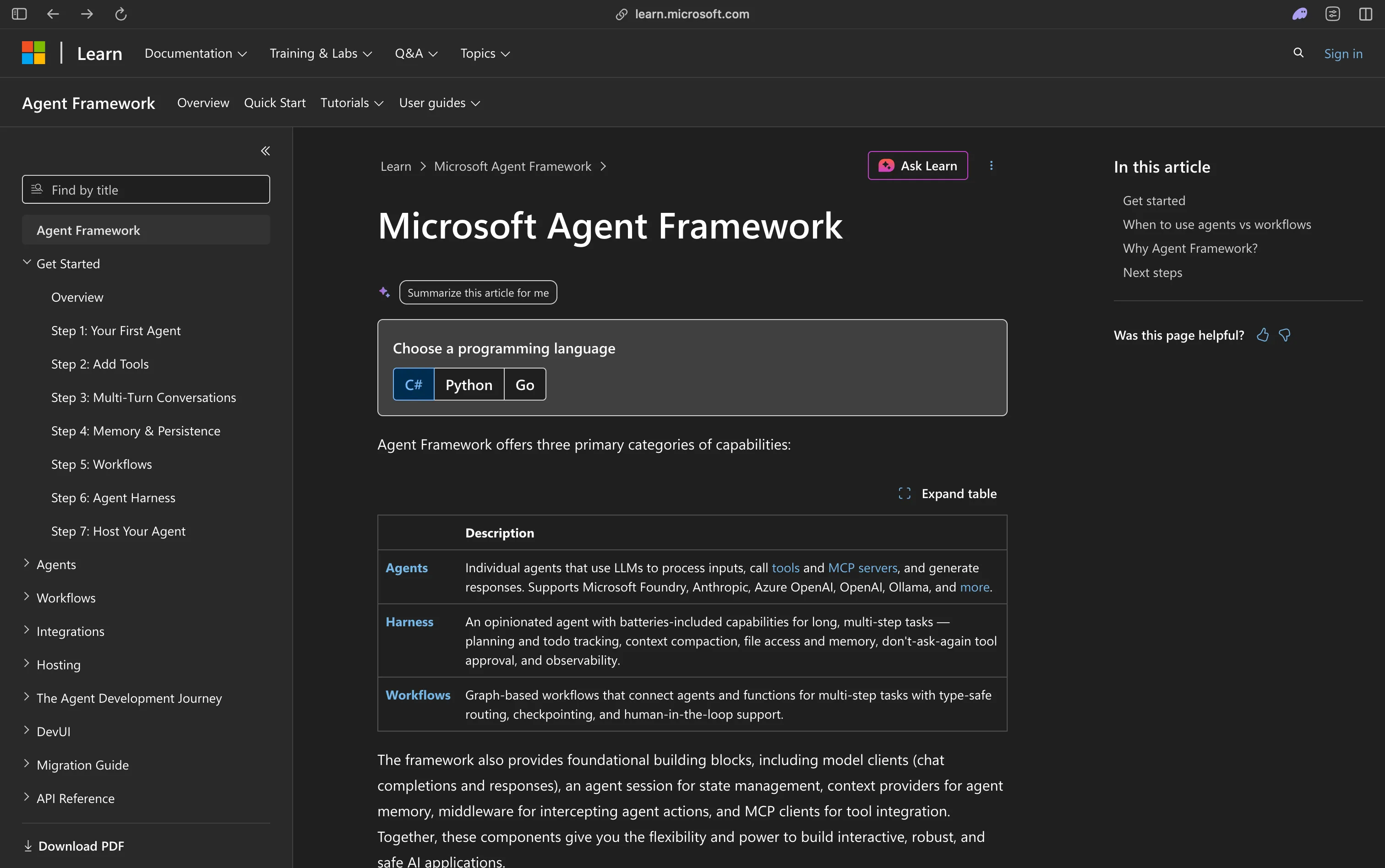Open the Harness link in the table
The image size is (1385, 868).
pyautogui.click(x=409, y=622)
